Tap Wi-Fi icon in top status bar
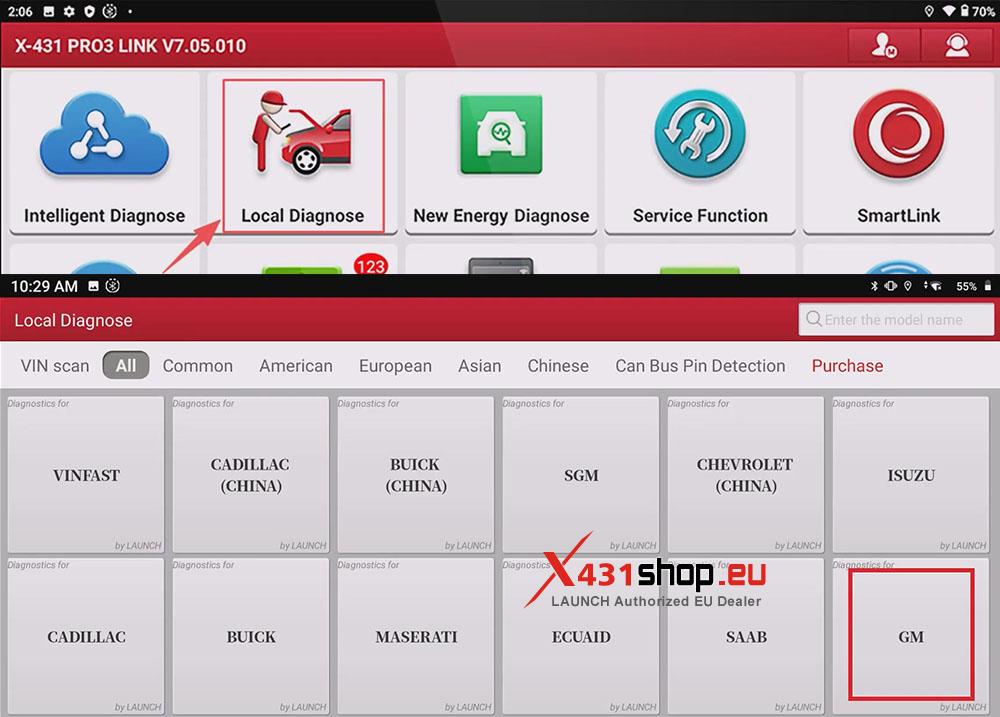This screenshot has width=1000, height=717. tap(948, 11)
